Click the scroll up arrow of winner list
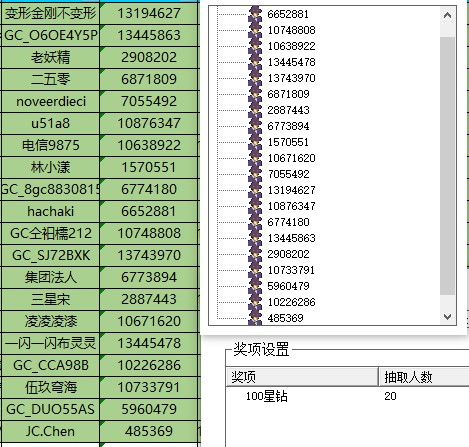The width and height of the screenshot is (469, 447). [x=448, y=15]
